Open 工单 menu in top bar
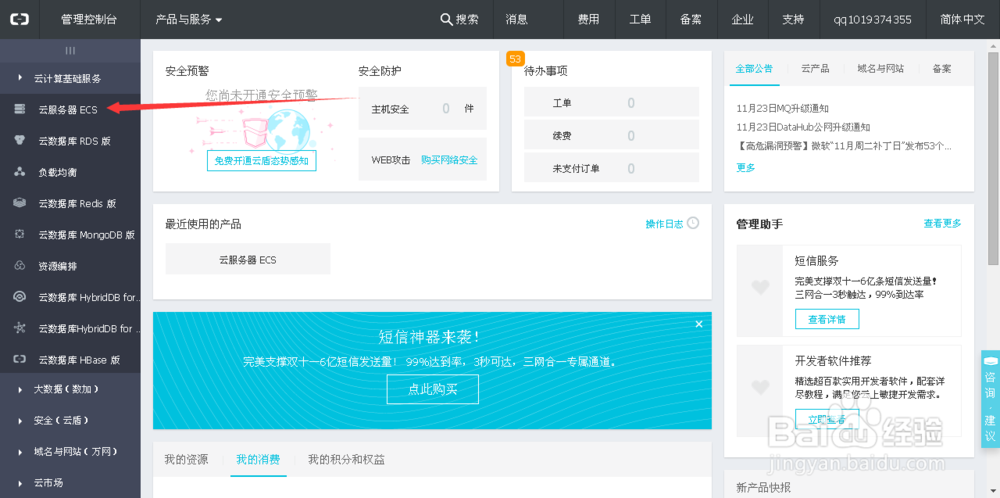 pos(640,20)
